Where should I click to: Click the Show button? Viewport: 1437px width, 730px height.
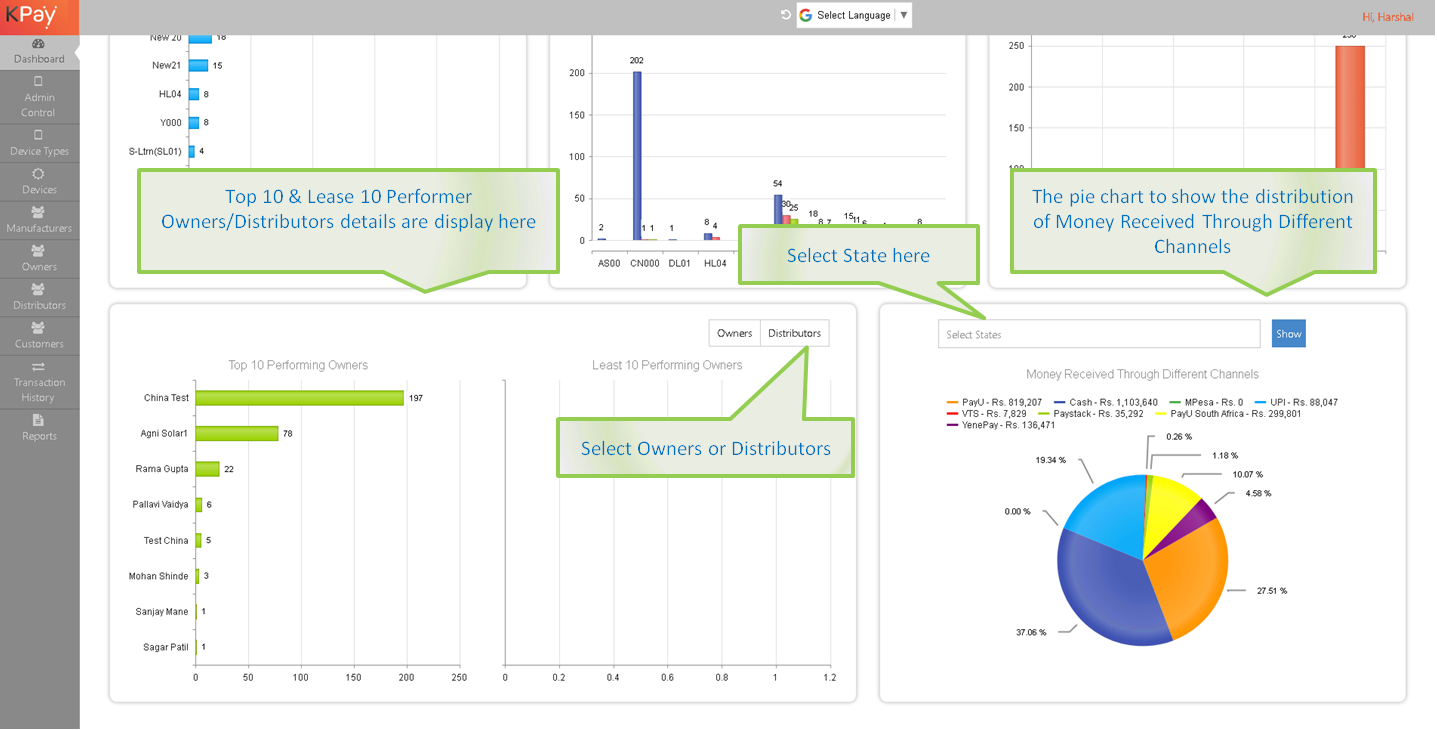1289,334
